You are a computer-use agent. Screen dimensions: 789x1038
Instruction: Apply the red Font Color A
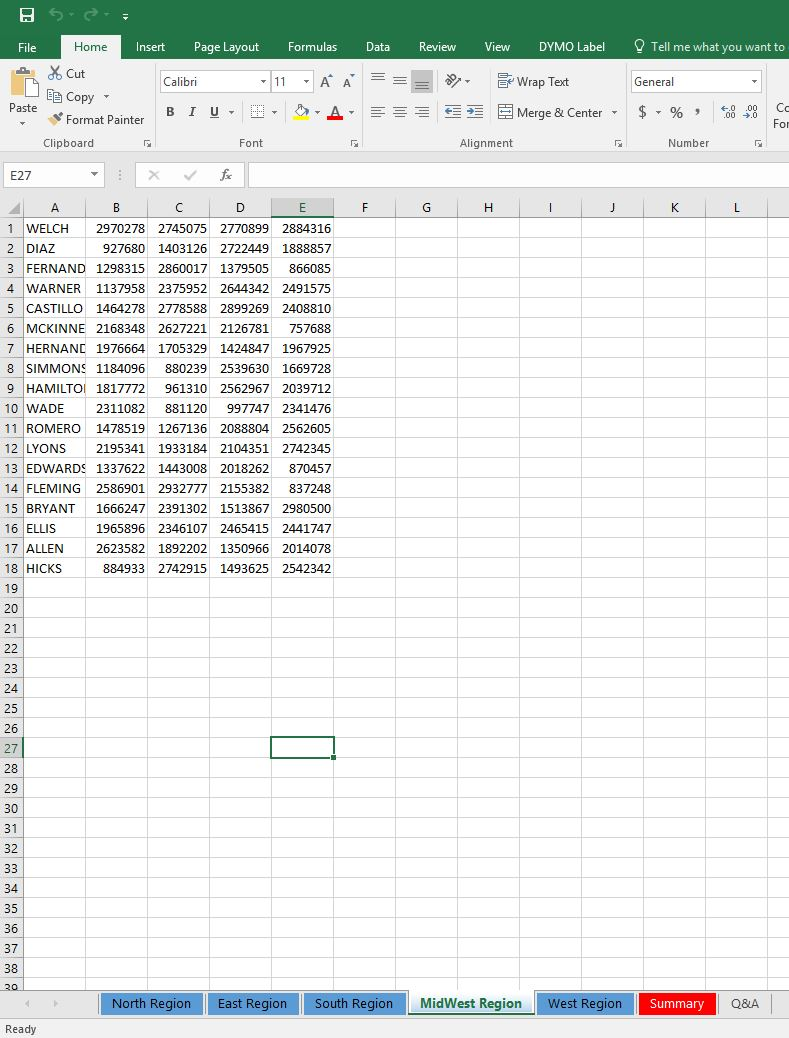point(335,112)
